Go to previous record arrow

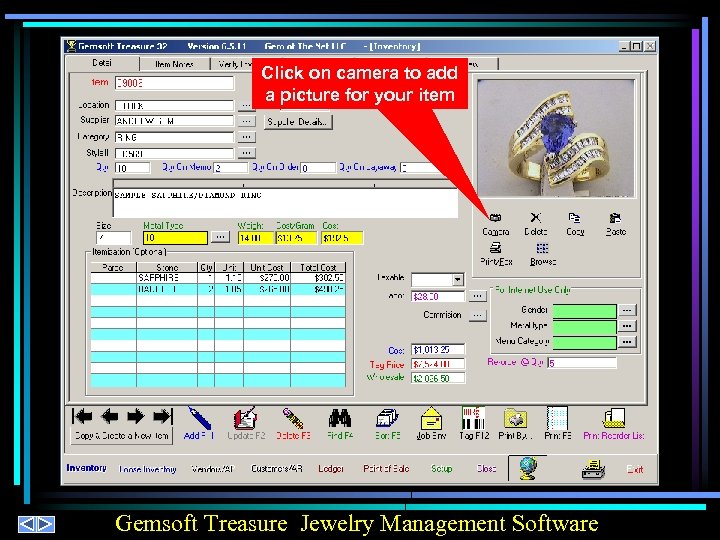coord(110,416)
